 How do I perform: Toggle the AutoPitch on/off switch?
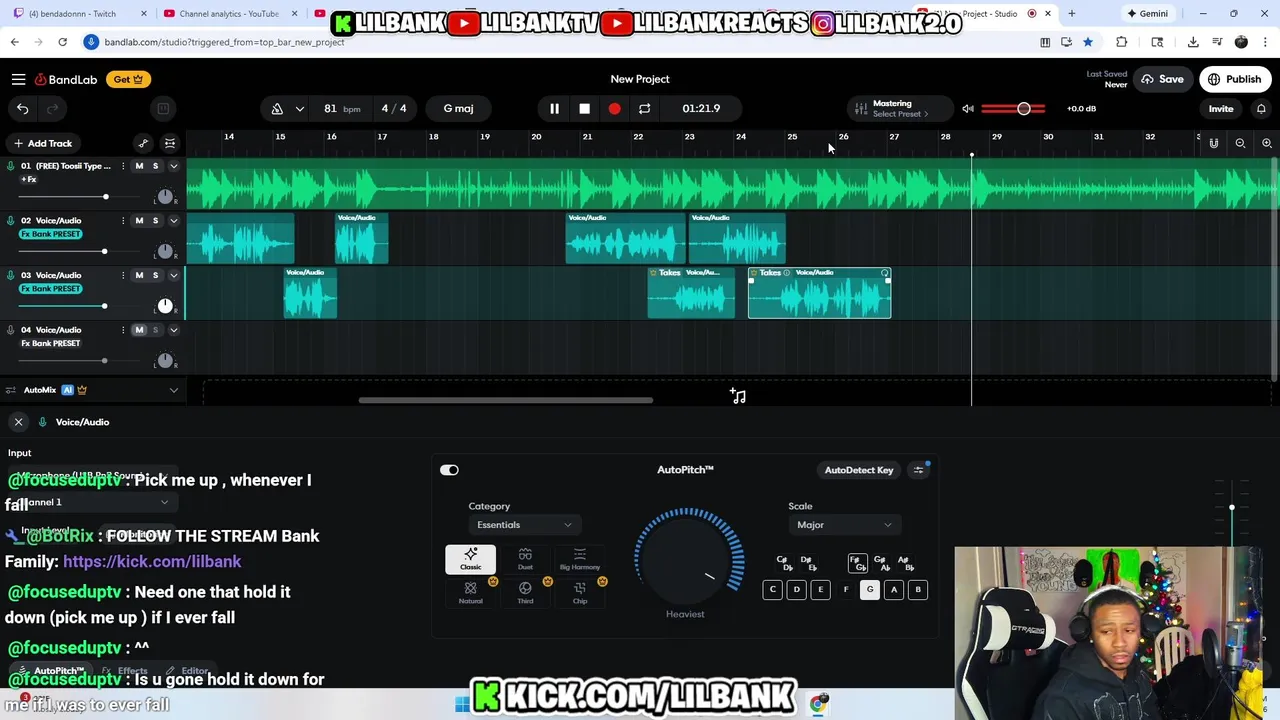pos(449,470)
